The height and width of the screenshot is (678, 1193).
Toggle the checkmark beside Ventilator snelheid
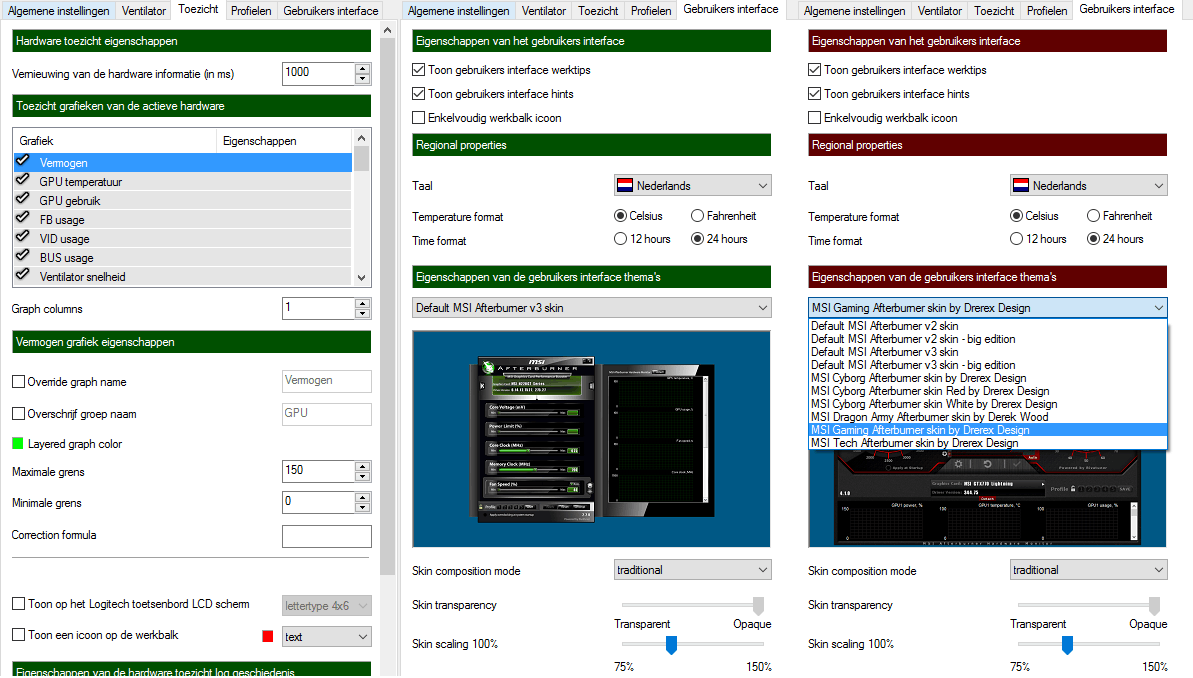23,275
